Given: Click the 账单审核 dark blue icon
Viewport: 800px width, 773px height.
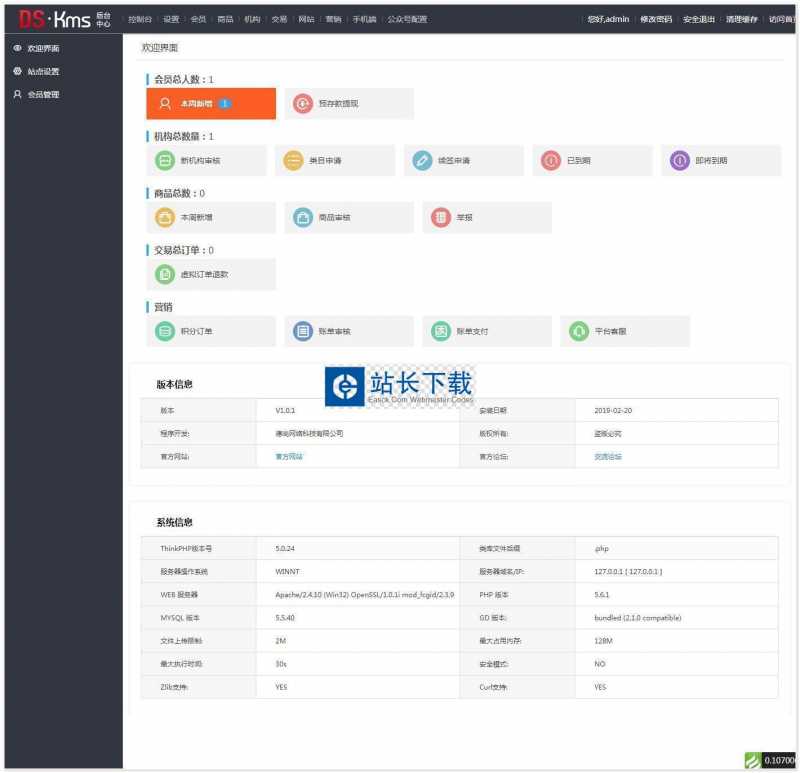Looking at the screenshot, I should pos(303,331).
